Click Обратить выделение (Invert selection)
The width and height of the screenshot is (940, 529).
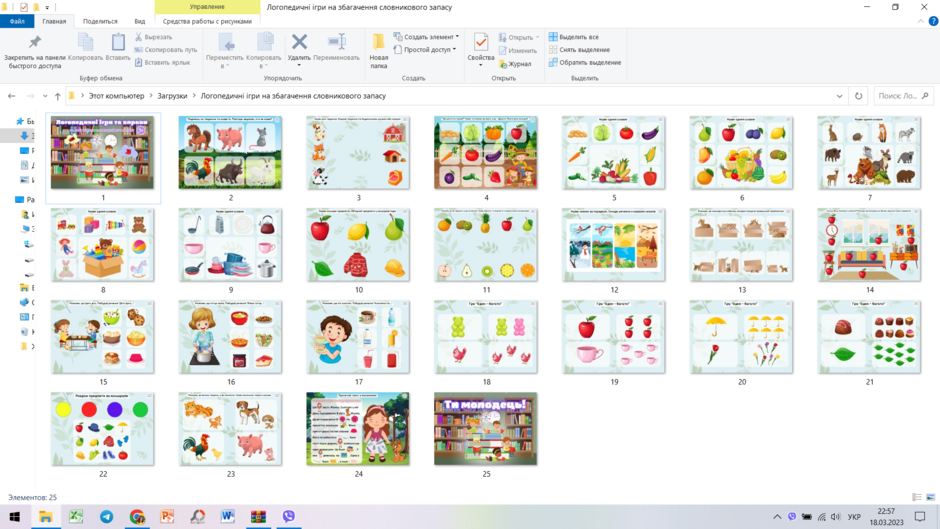tap(585, 62)
